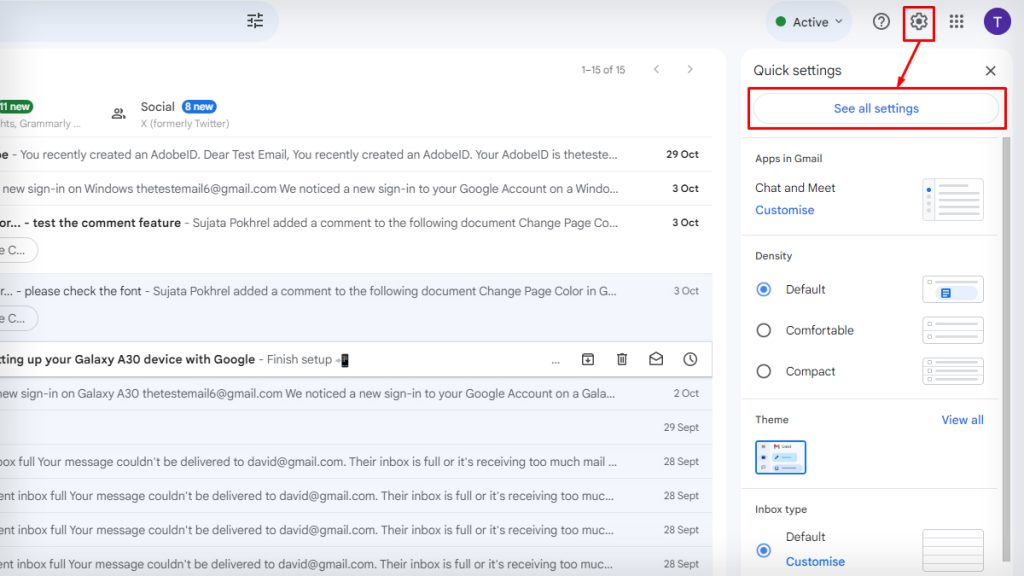Open the account avatar menu

pyautogui.click(x=997, y=21)
